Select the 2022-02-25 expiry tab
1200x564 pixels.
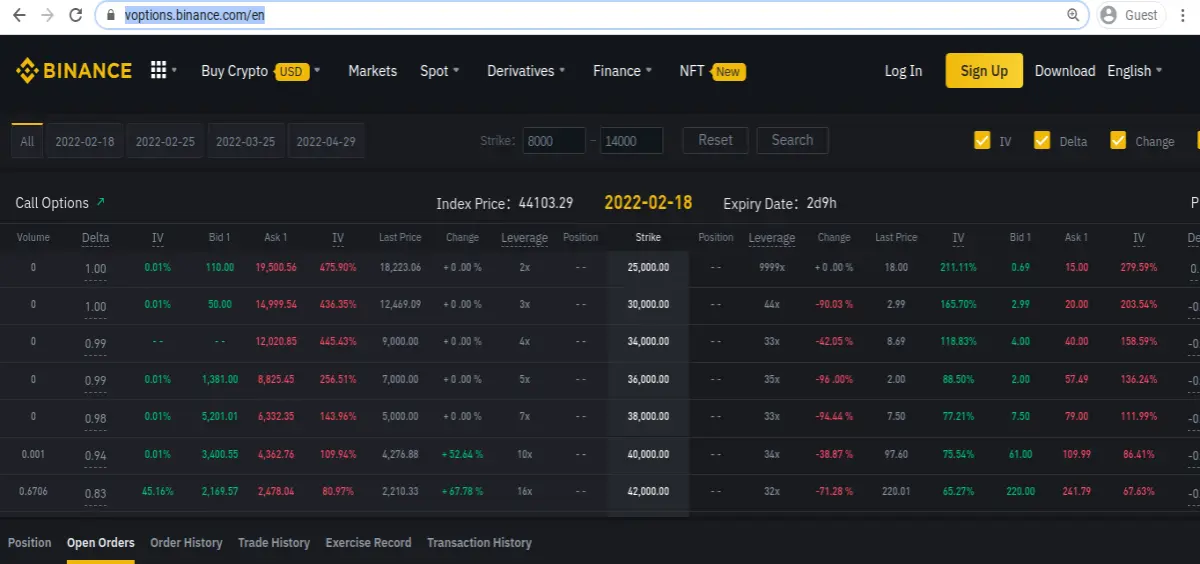point(165,141)
